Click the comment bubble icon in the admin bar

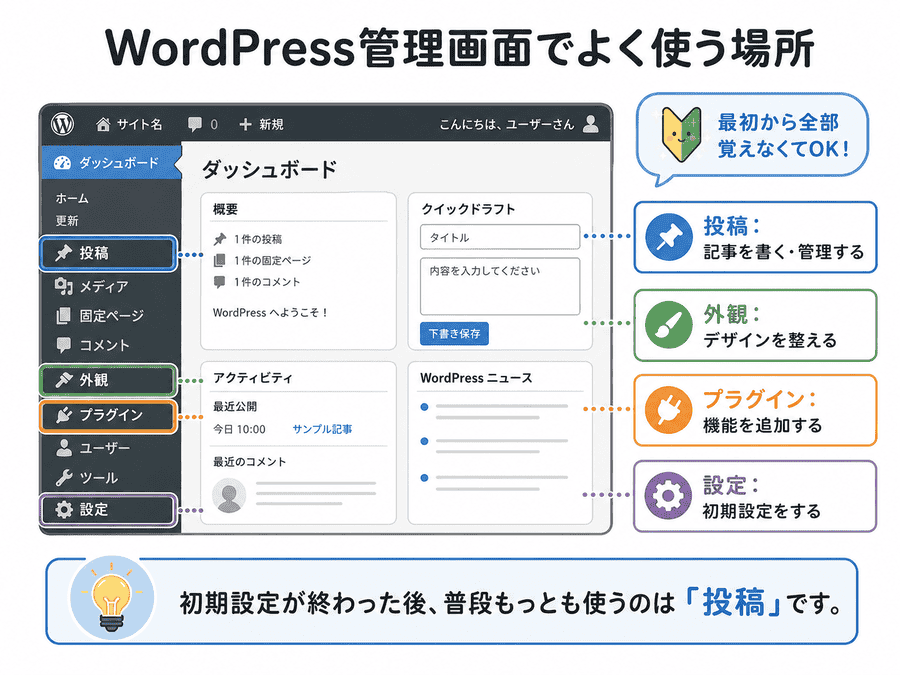[195, 124]
